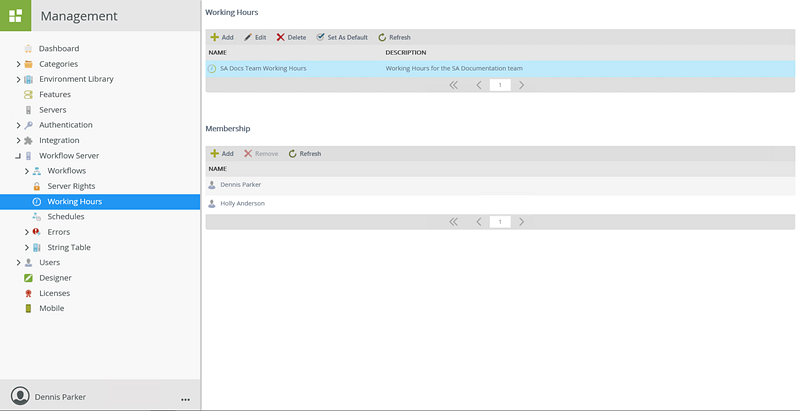Select Holly Anderson in Membership list
800x411 pixels.
(x=500, y=203)
